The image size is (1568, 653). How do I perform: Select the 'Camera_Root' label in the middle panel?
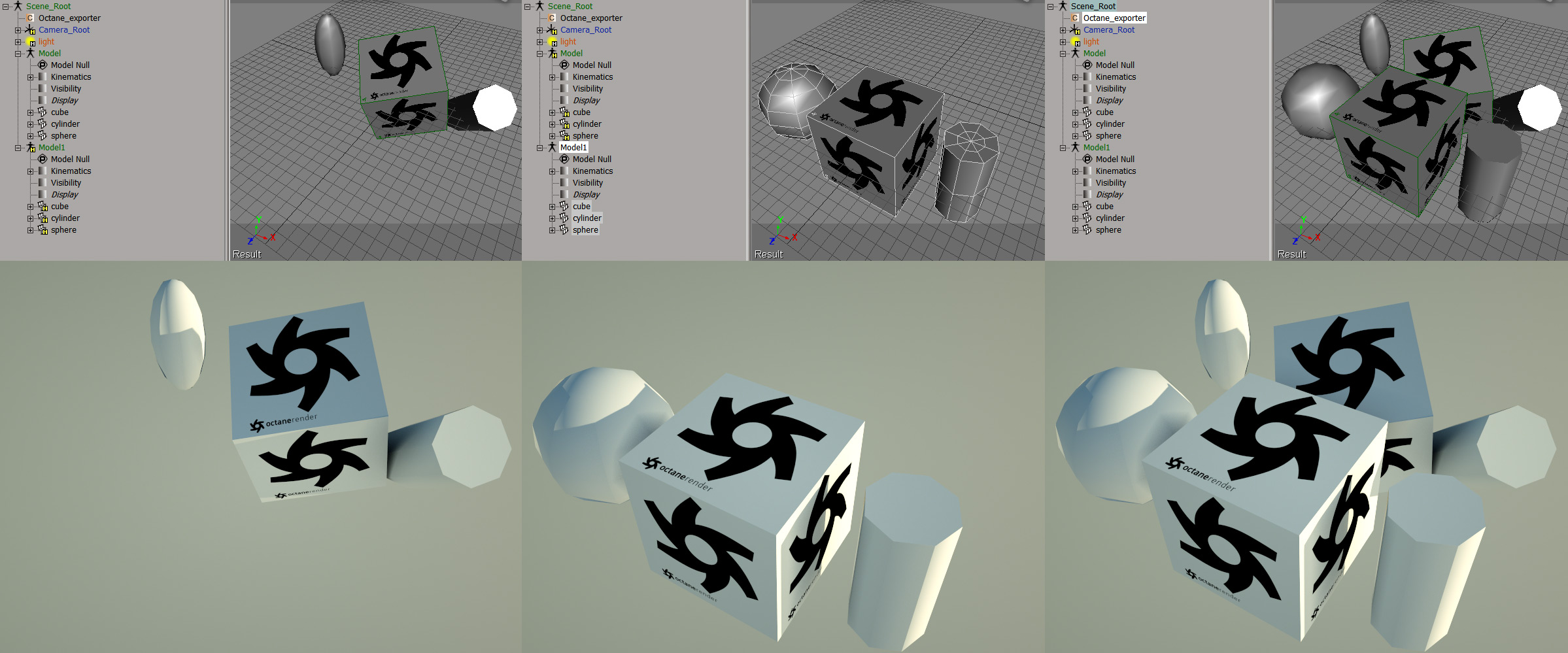click(x=586, y=30)
